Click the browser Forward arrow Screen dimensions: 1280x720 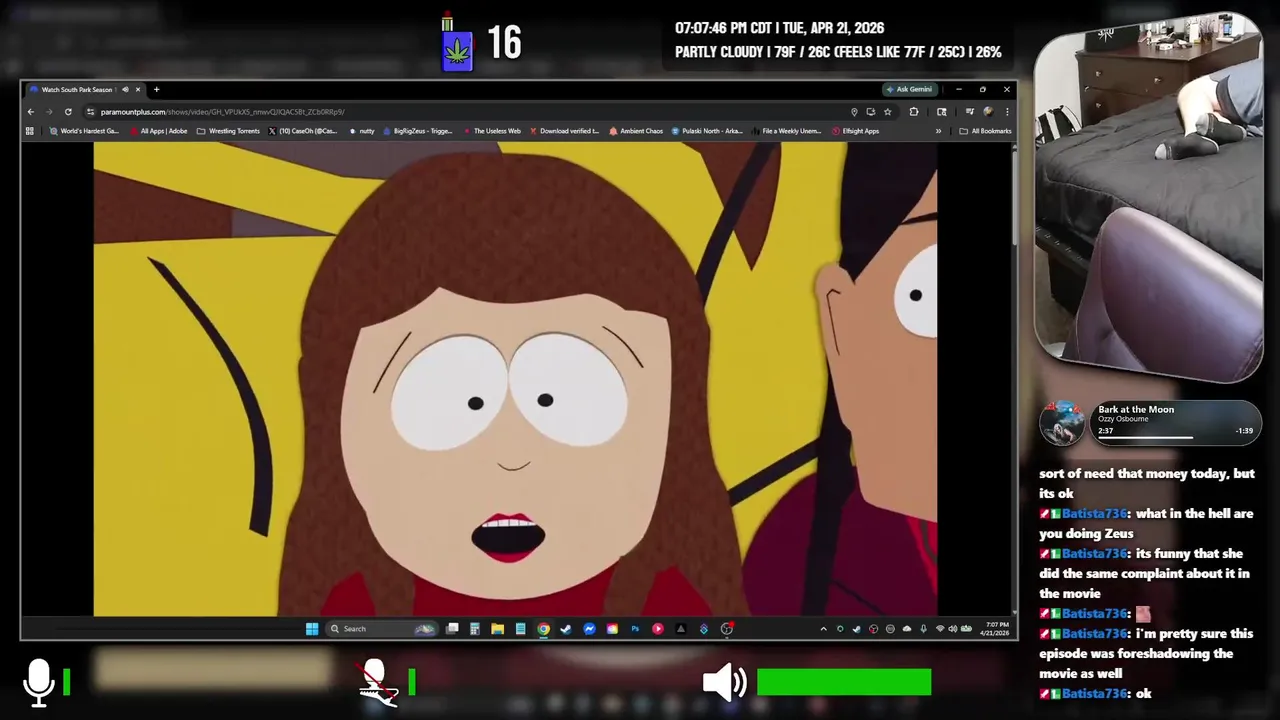tap(49, 112)
